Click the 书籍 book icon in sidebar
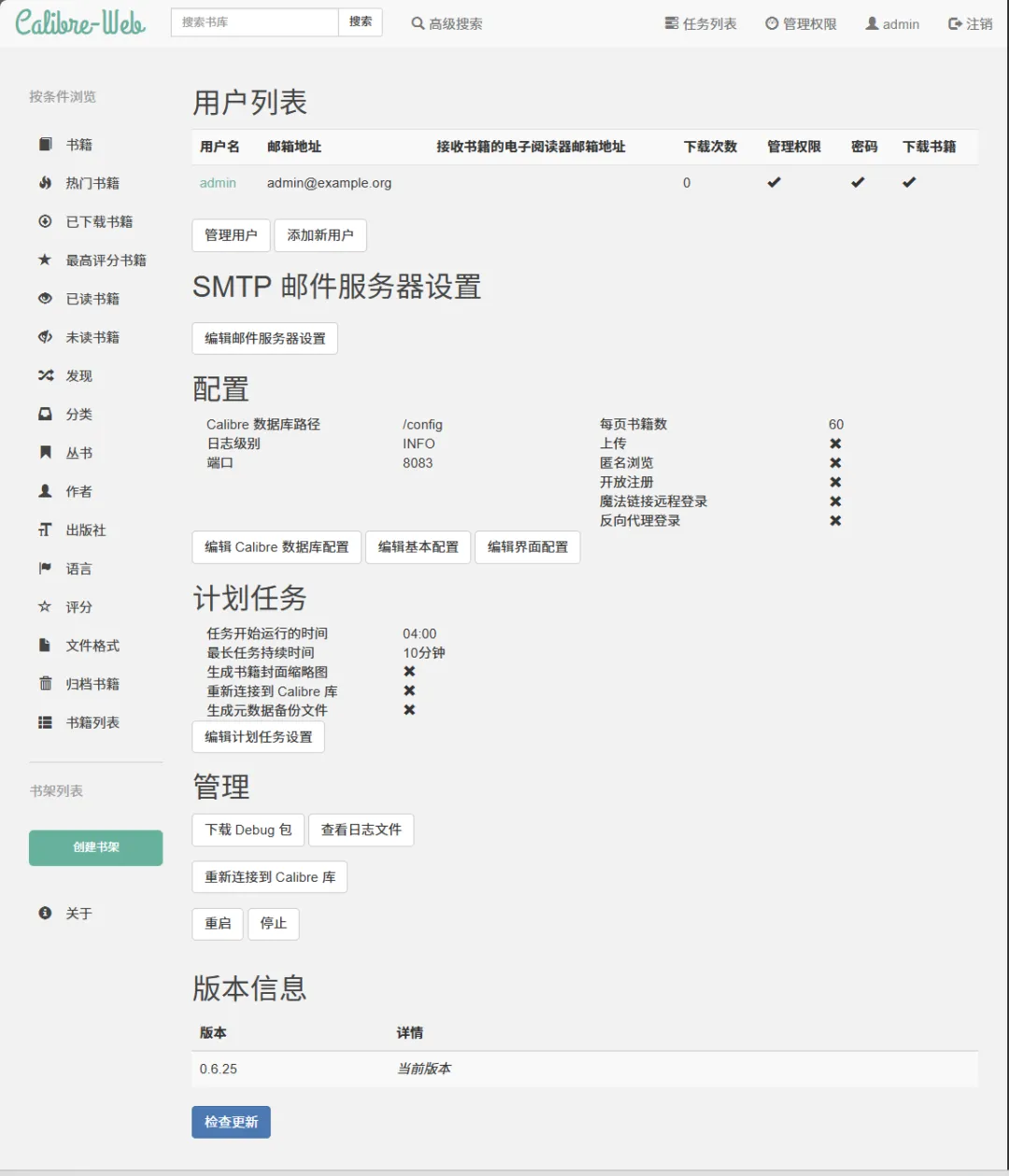The height and width of the screenshot is (1176, 1009). coord(45,145)
